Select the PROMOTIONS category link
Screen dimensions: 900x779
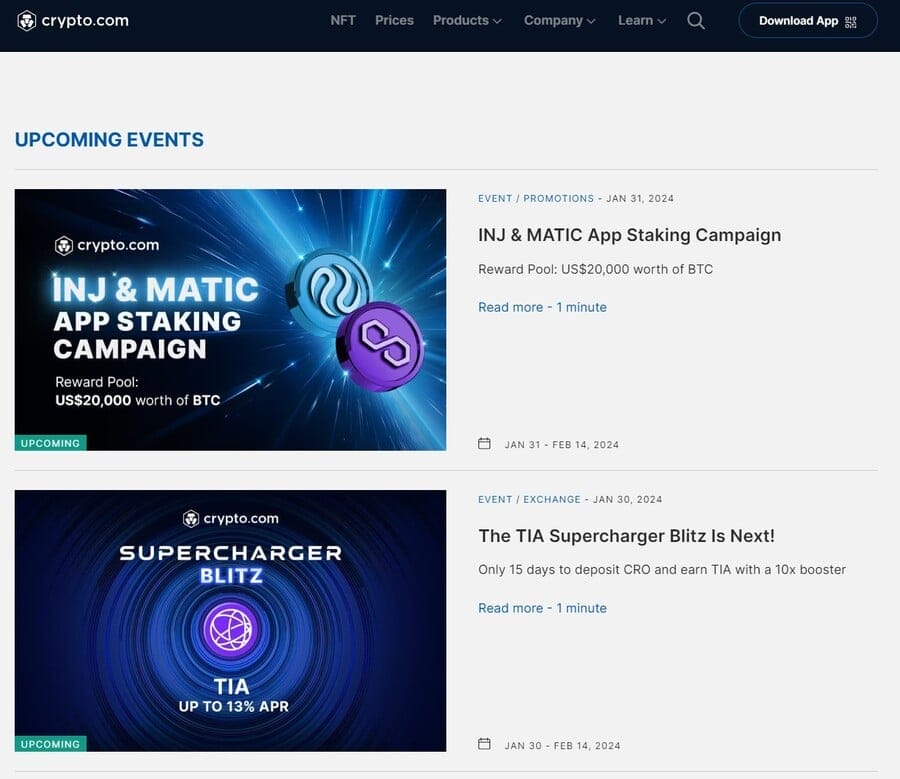pos(558,199)
